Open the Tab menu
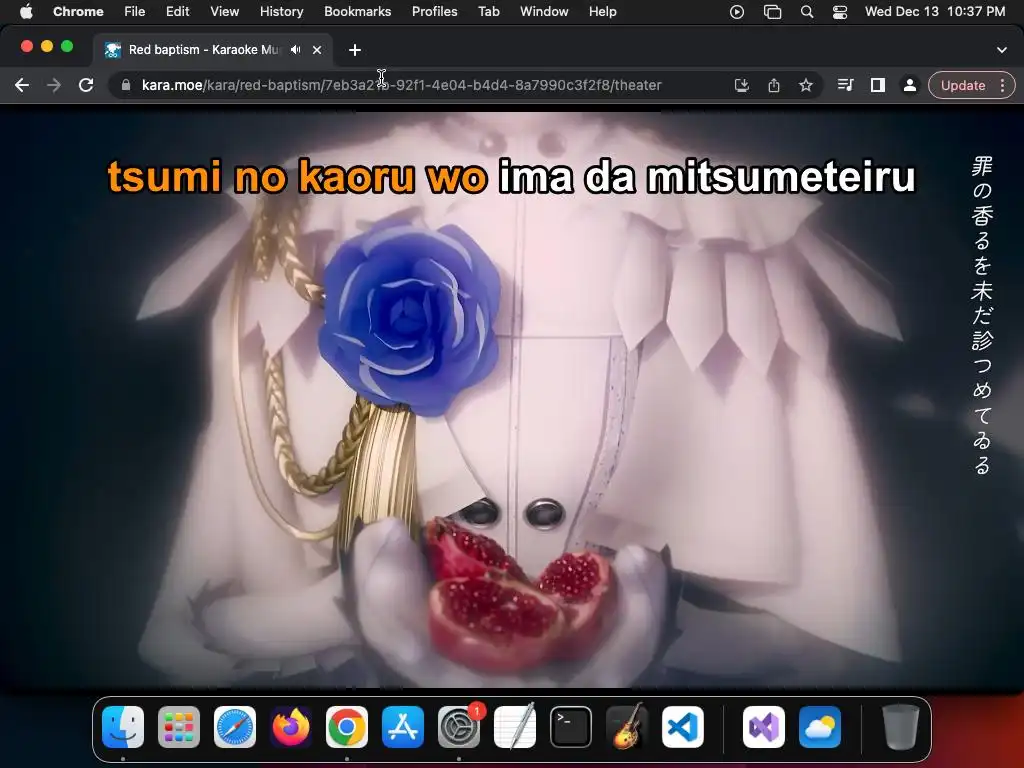 click(x=488, y=11)
